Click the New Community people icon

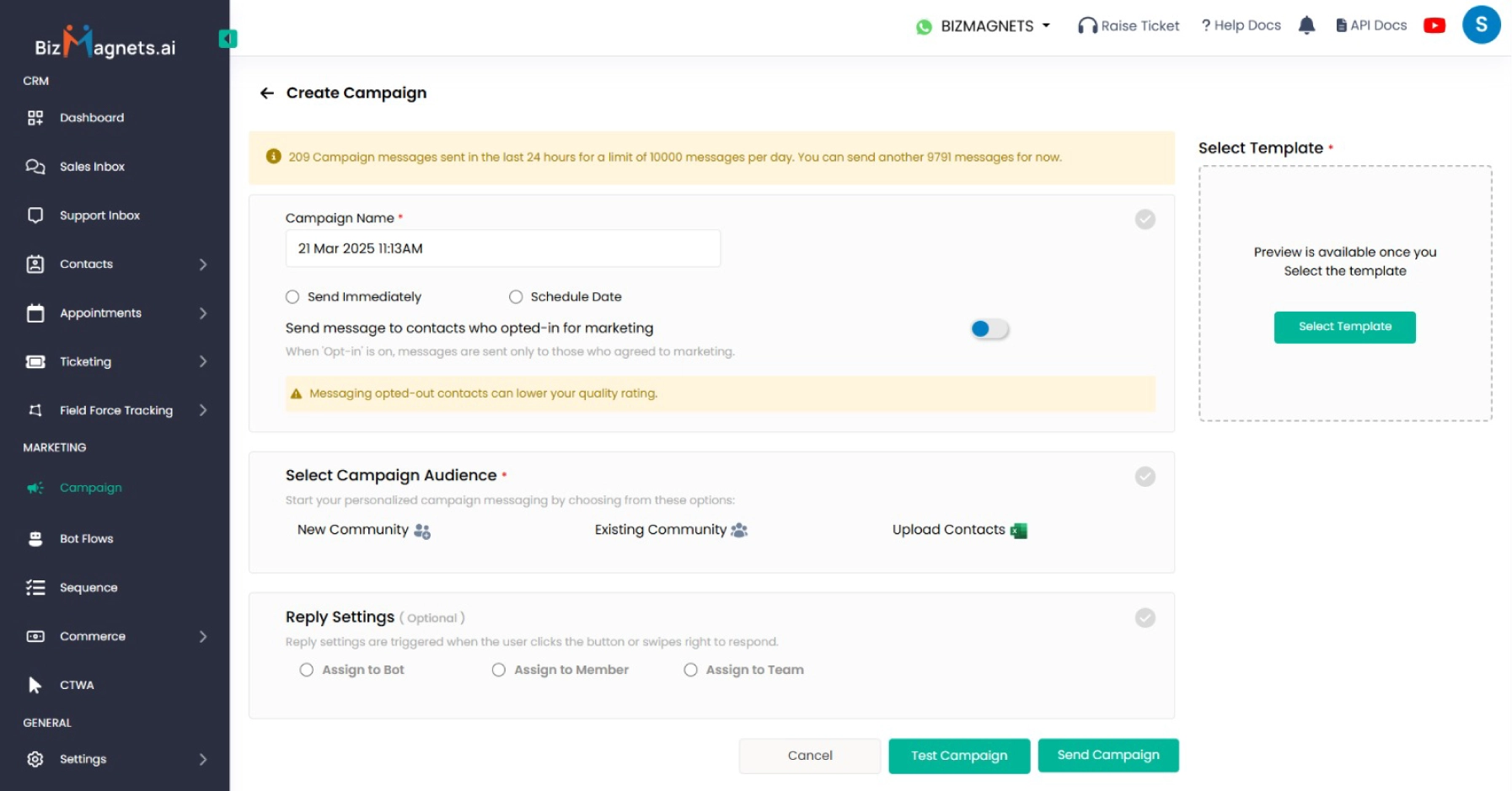(x=422, y=531)
